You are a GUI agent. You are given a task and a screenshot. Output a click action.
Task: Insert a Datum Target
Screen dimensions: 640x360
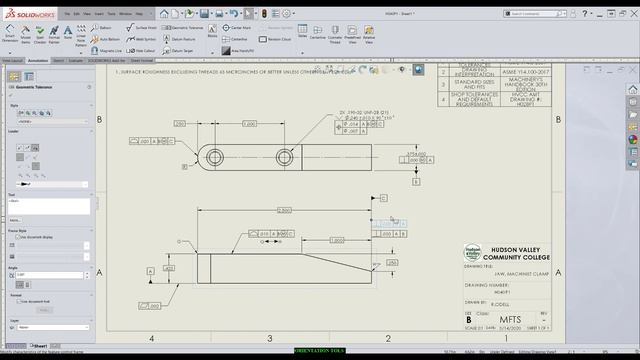pos(178,51)
